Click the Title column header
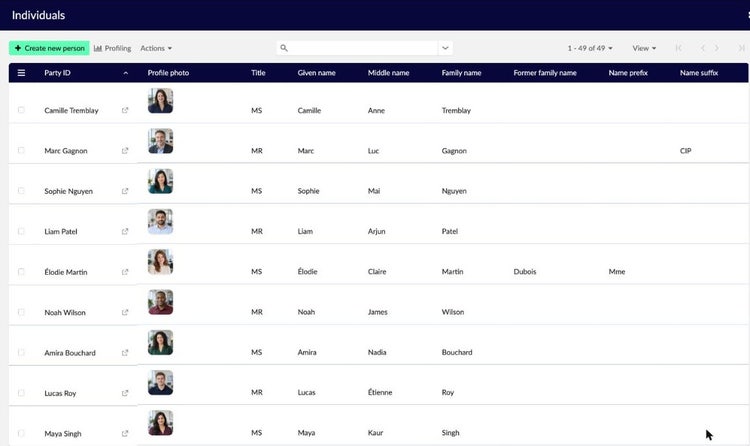 coord(258,73)
